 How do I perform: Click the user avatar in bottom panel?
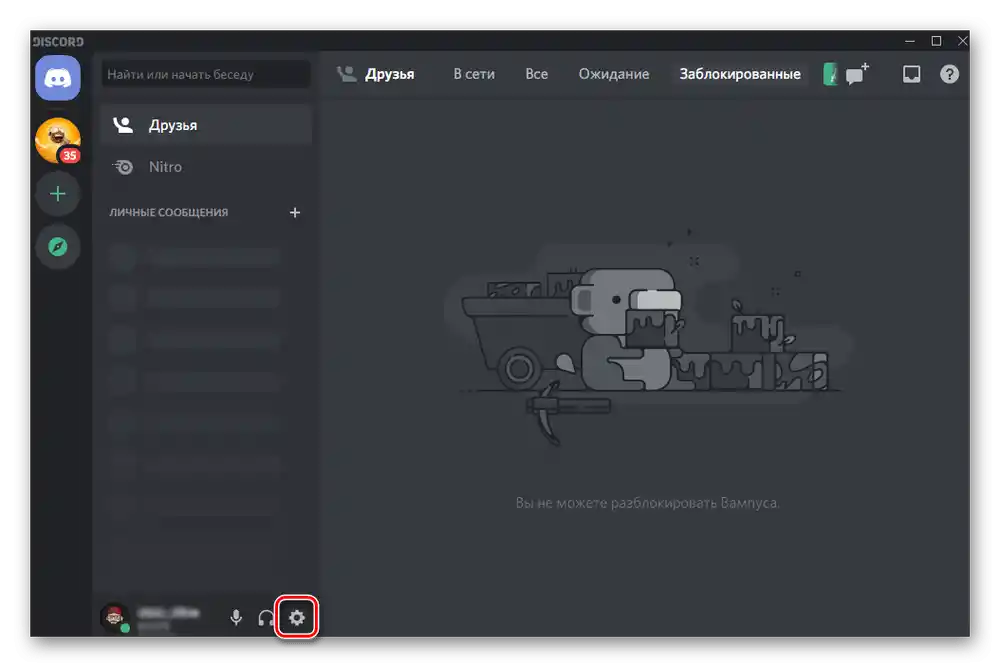[x=115, y=617]
